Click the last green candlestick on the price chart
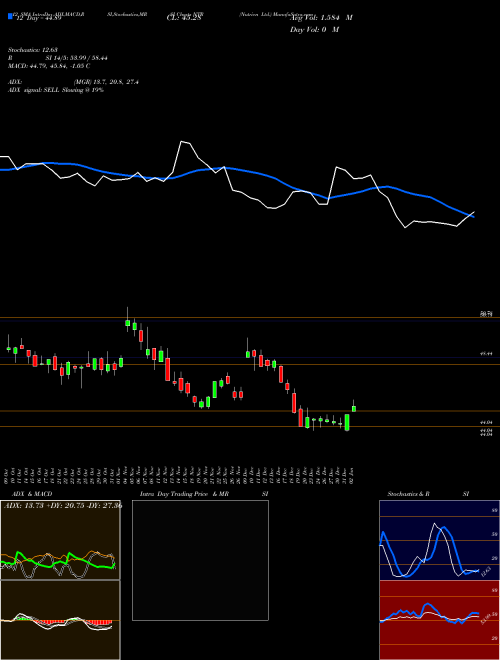The width and height of the screenshot is (500, 660). (x=354, y=408)
